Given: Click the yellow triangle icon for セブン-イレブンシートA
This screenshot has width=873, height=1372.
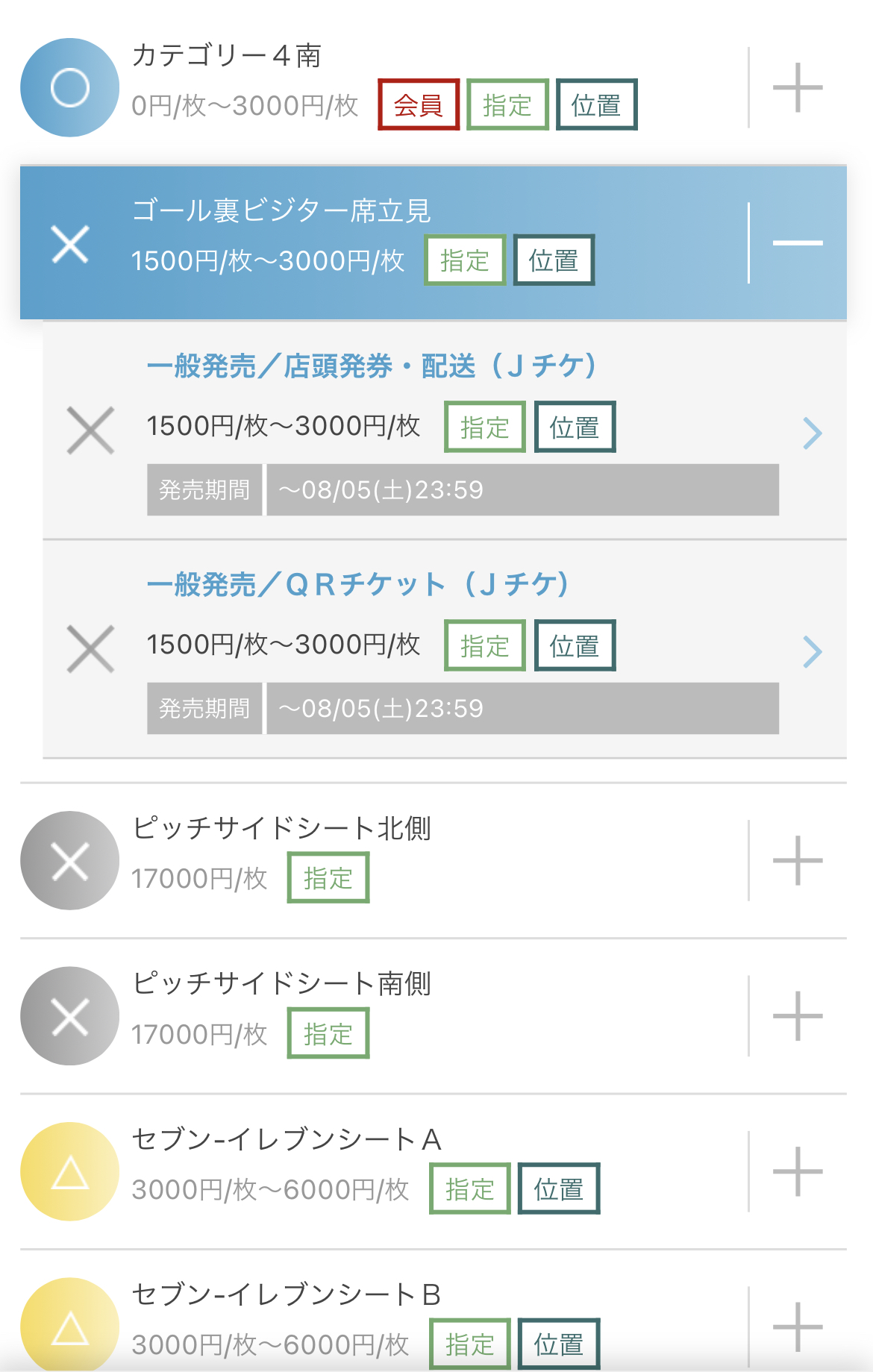Looking at the screenshot, I should tap(69, 1171).
